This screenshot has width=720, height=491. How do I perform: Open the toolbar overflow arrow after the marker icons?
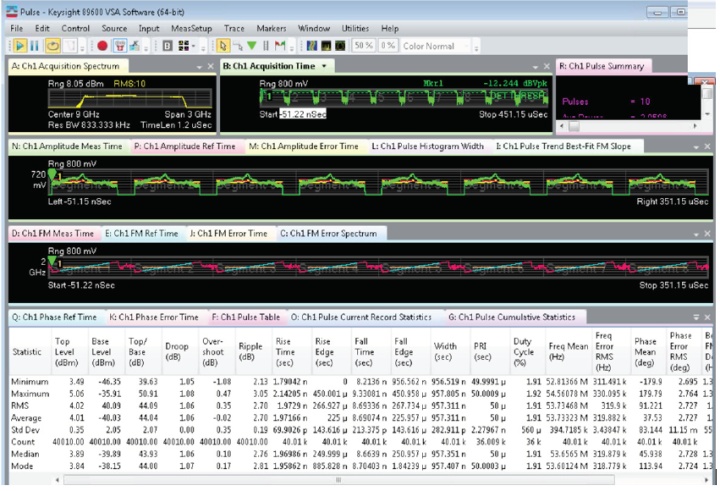click(292, 47)
